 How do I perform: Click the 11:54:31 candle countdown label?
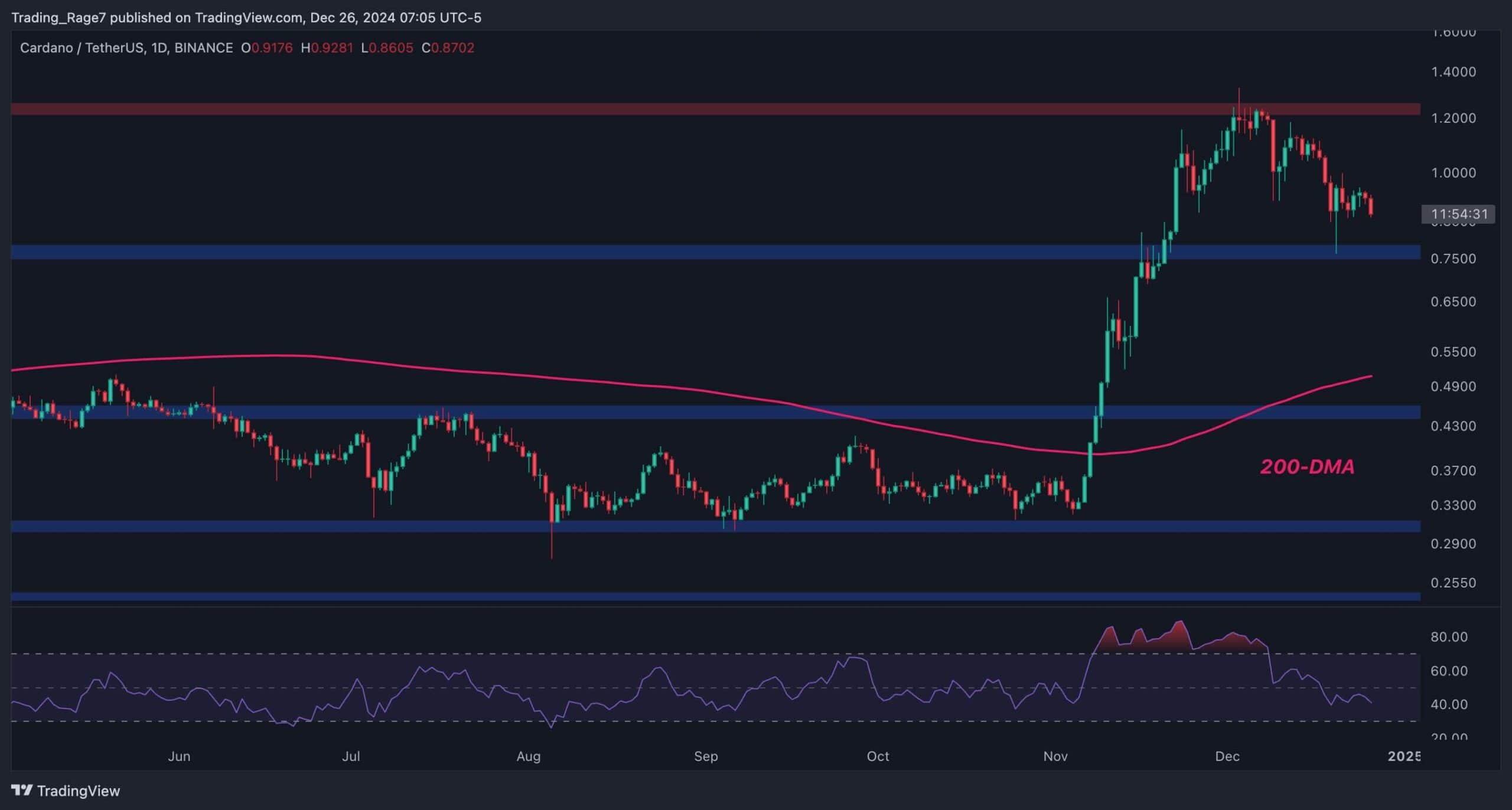pyautogui.click(x=1459, y=214)
